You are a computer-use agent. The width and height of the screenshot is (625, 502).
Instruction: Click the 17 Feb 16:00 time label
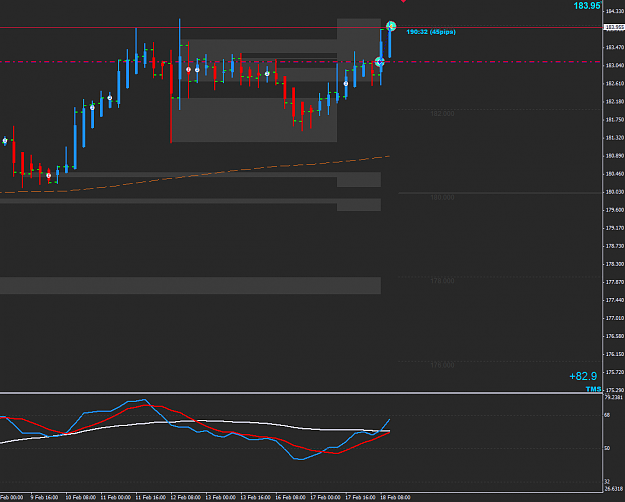pyautogui.click(x=360, y=498)
